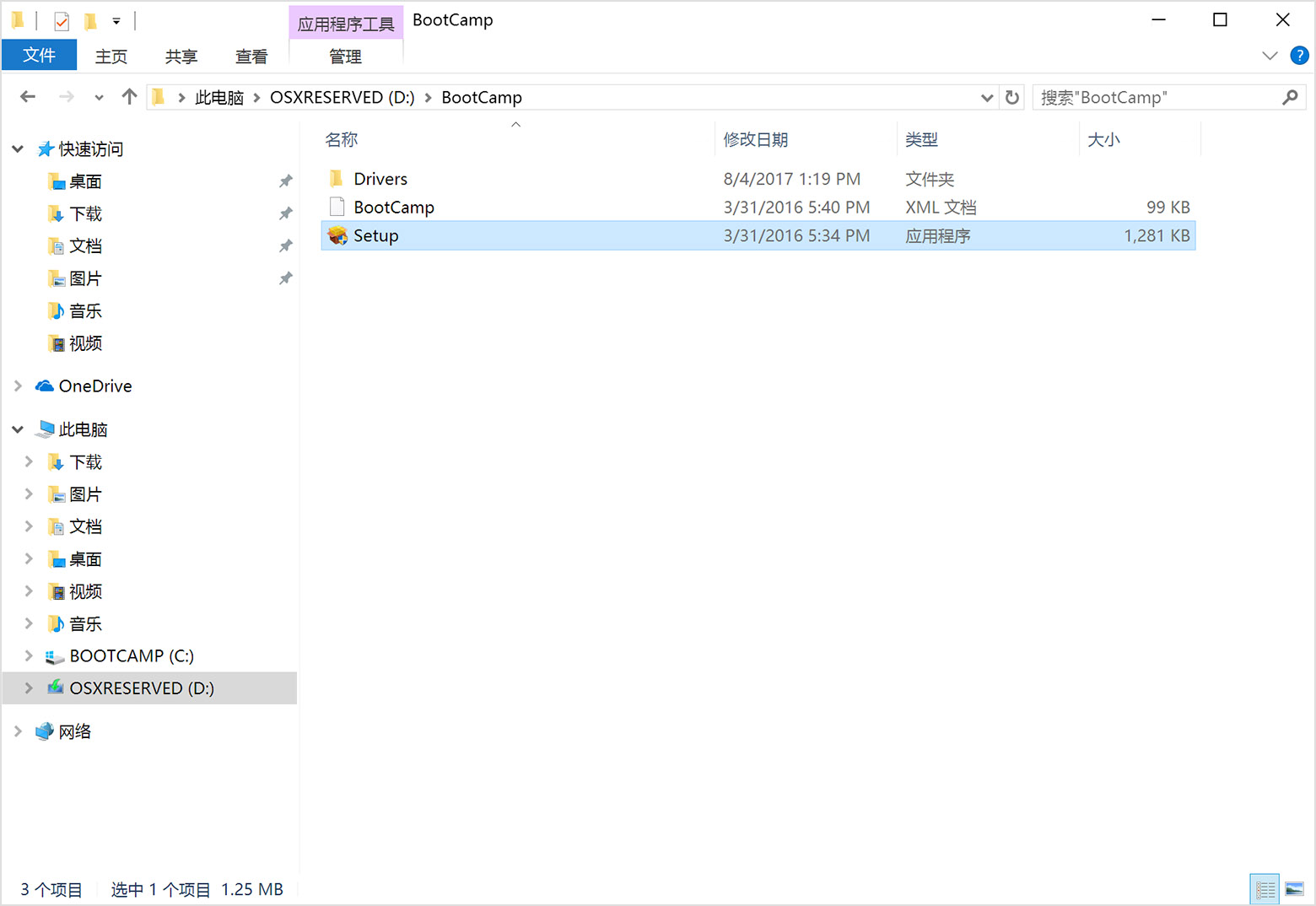This screenshot has height=906, width=1316.
Task: Select OneDrive in the navigation pane
Action: (95, 386)
